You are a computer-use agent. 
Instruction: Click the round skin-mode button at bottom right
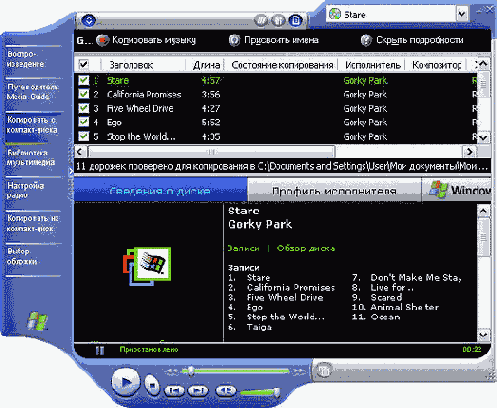[x=323, y=370]
